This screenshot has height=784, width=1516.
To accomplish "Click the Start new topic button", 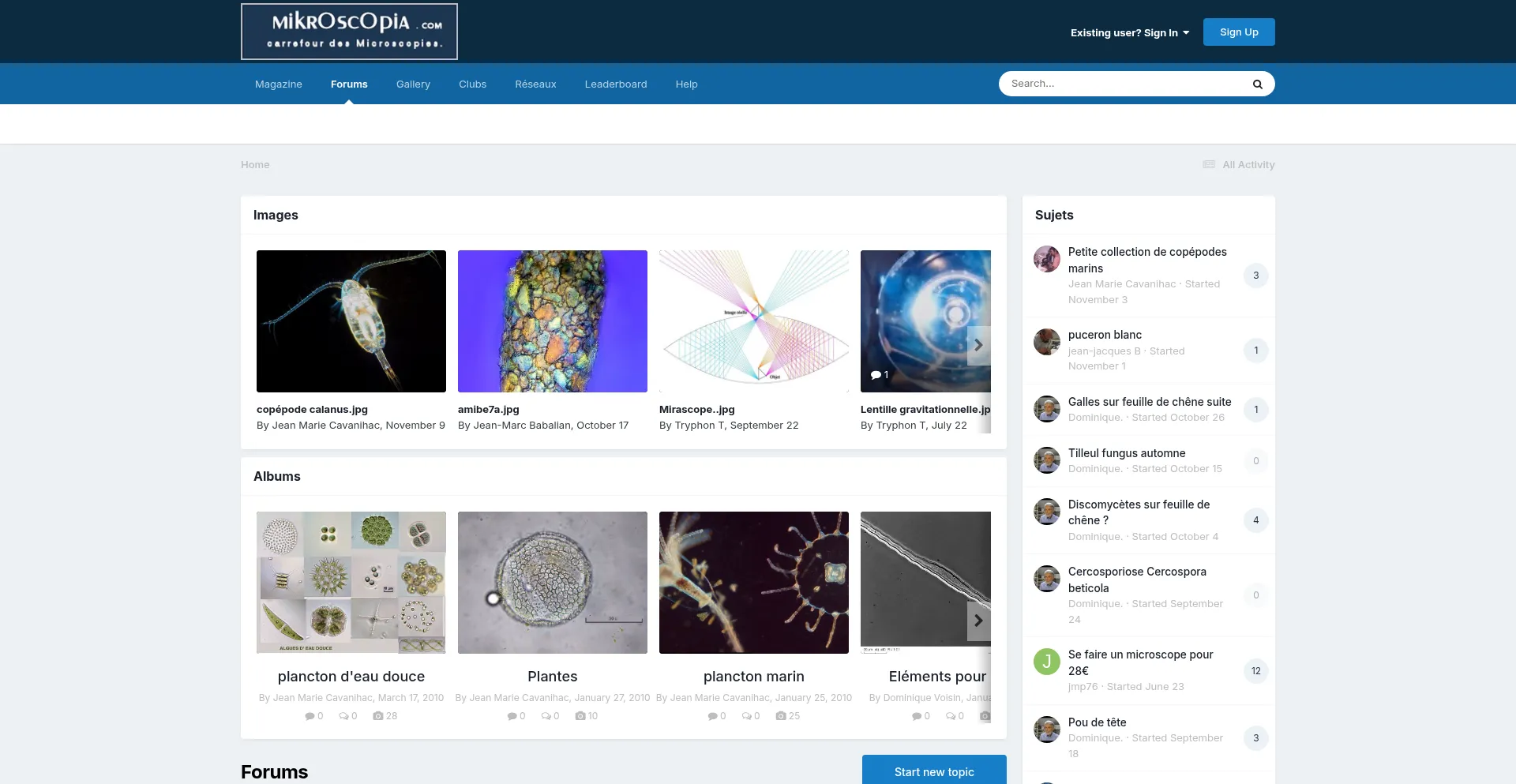I will (933, 771).
